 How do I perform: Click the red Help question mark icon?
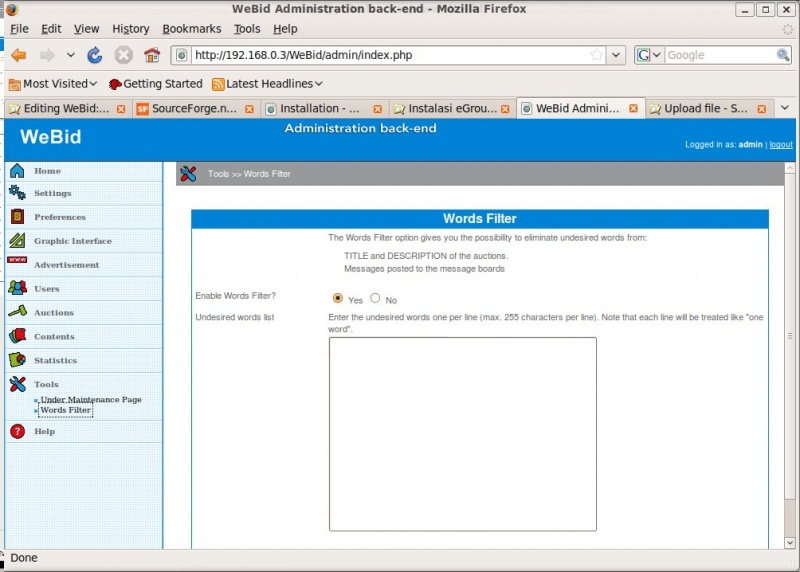pyautogui.click(x=17, y=432)
